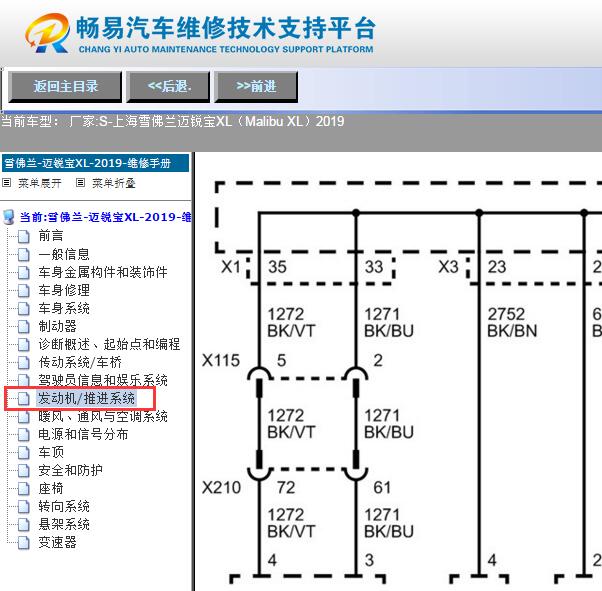Open 传动系统/车桥 section
The width and height of the screenshot is (602, 591).
(x=80, y=362)
